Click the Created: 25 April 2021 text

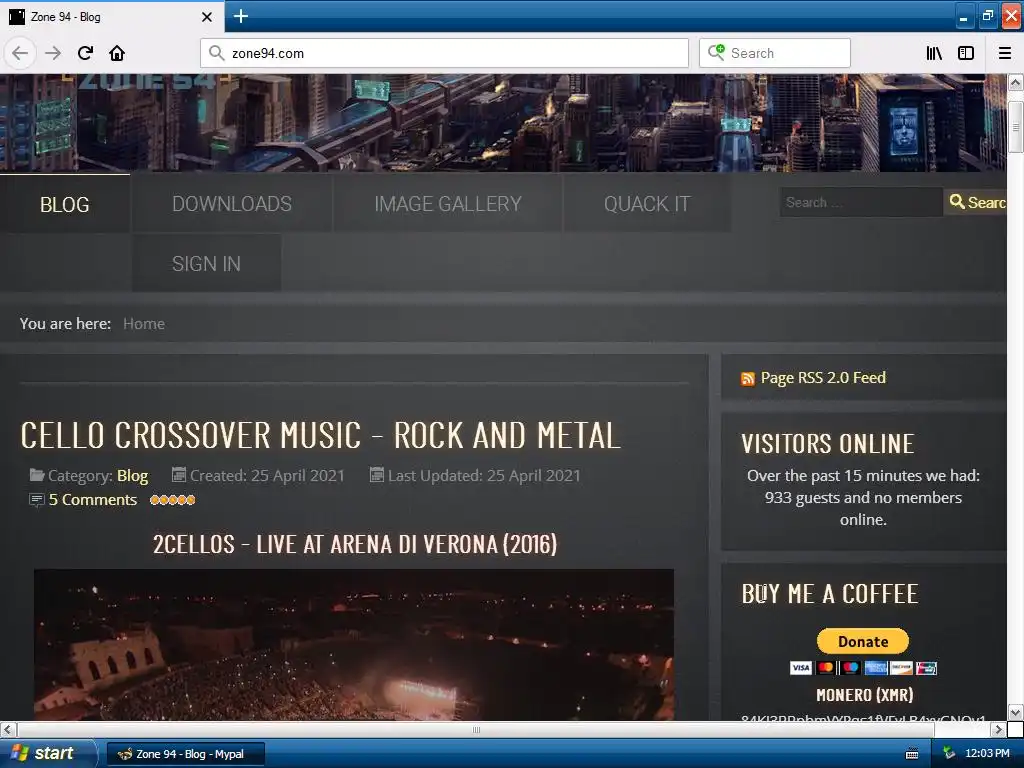pyautogui.click(x=267, y=475)
